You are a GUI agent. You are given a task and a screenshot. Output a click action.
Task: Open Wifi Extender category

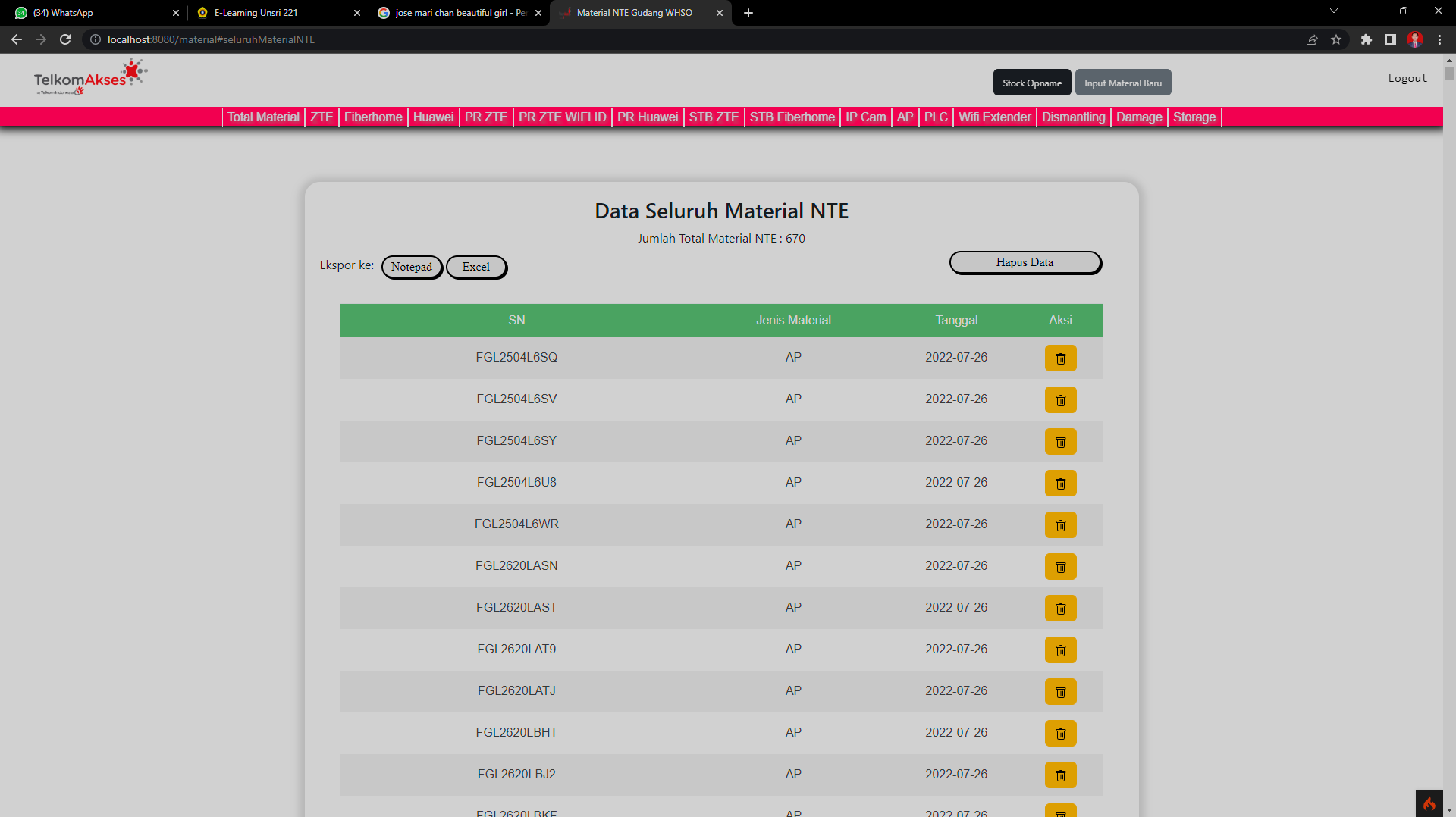point(995,117)
